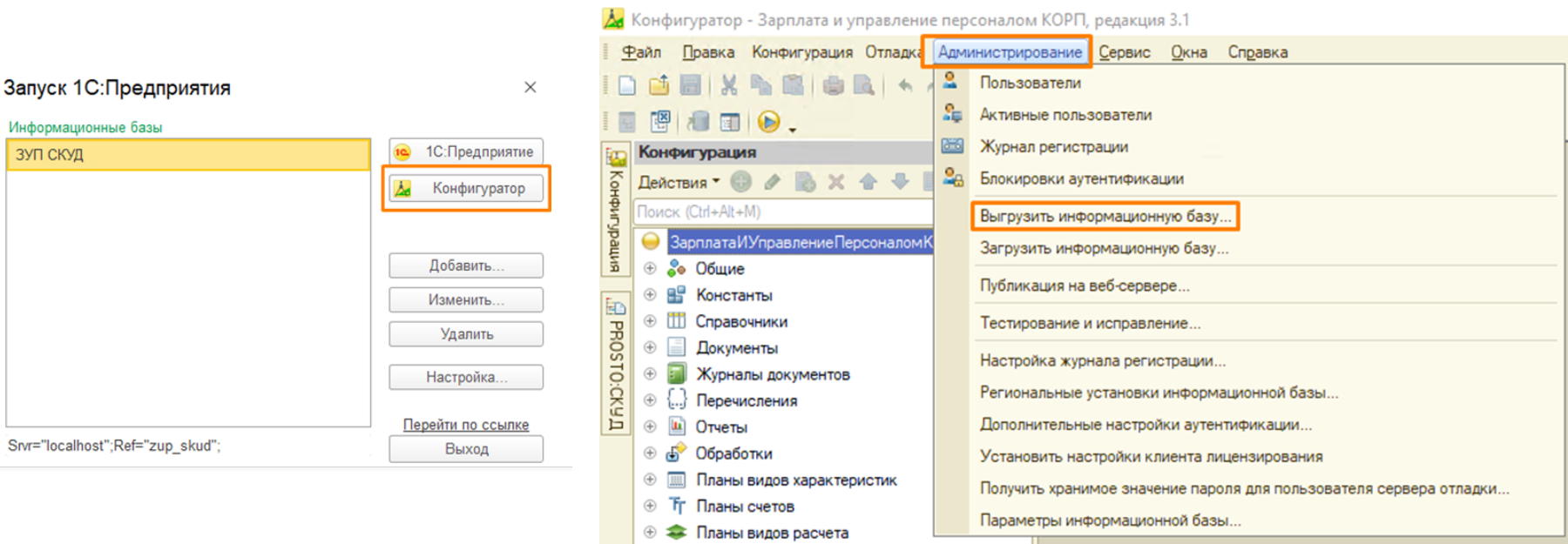The height and width of the screenshot is (544, 1568).
Task: Select the Планы счетов tree item
Action: tap(745, 506)
